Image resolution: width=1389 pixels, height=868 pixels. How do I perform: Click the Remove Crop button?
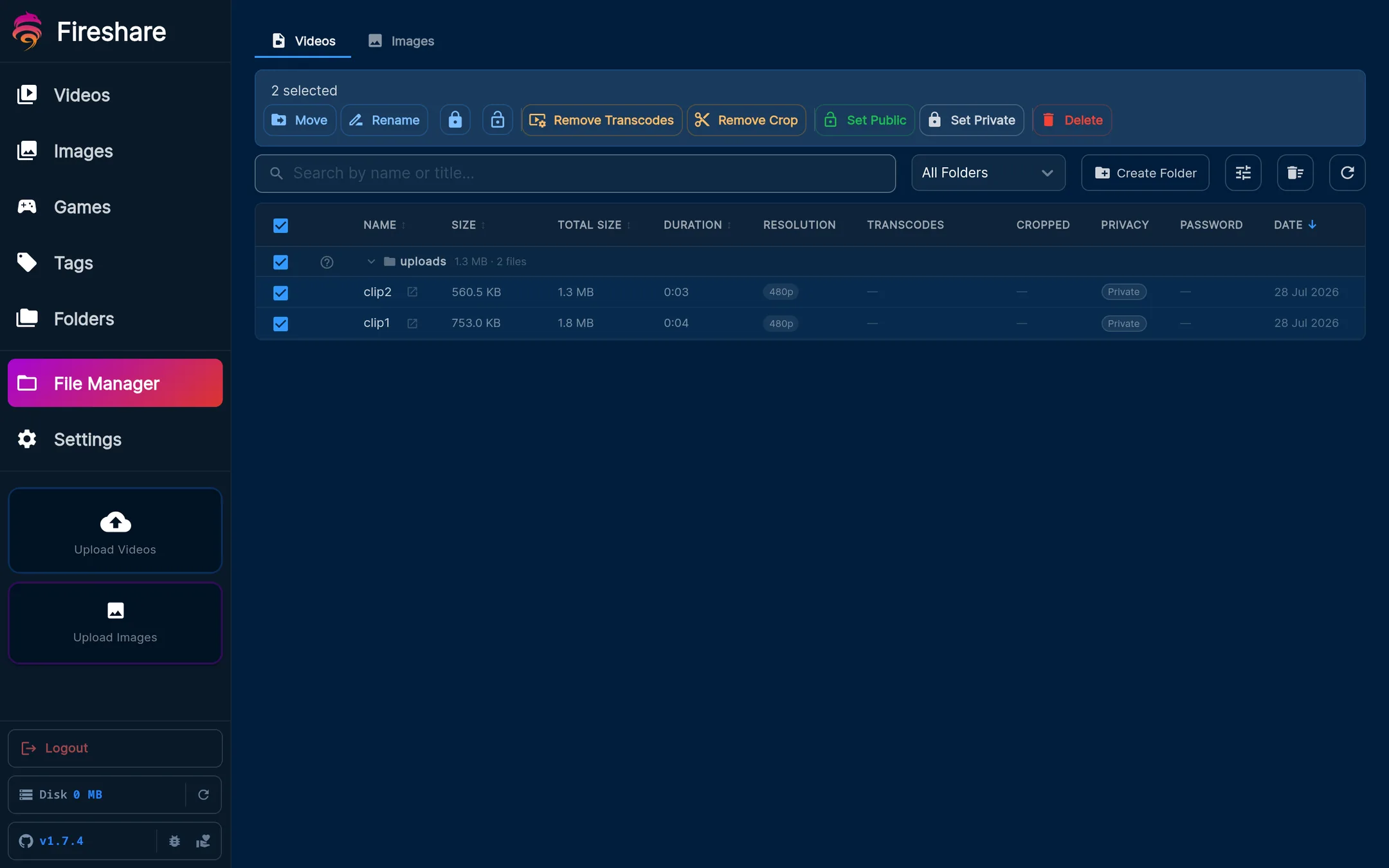pos(746,120)
